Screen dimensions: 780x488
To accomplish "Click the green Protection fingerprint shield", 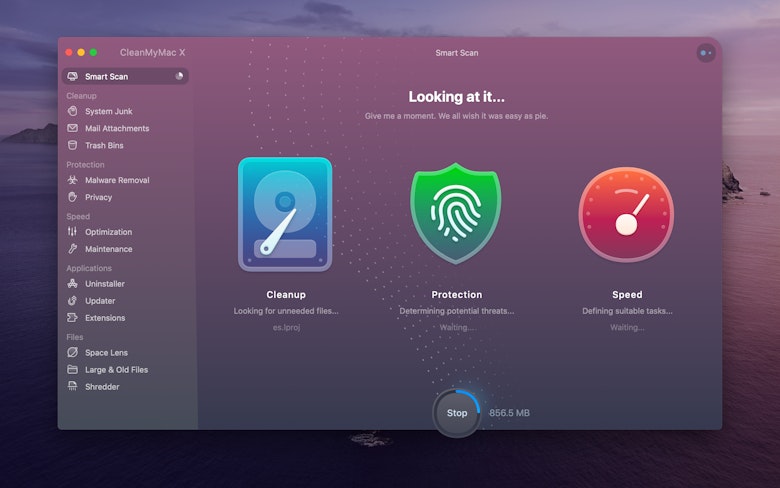I will pos(456,213).
